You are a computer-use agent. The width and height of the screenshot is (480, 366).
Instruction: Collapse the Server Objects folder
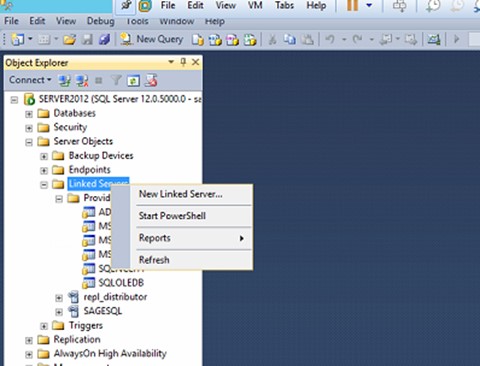(x=29, y=142)
